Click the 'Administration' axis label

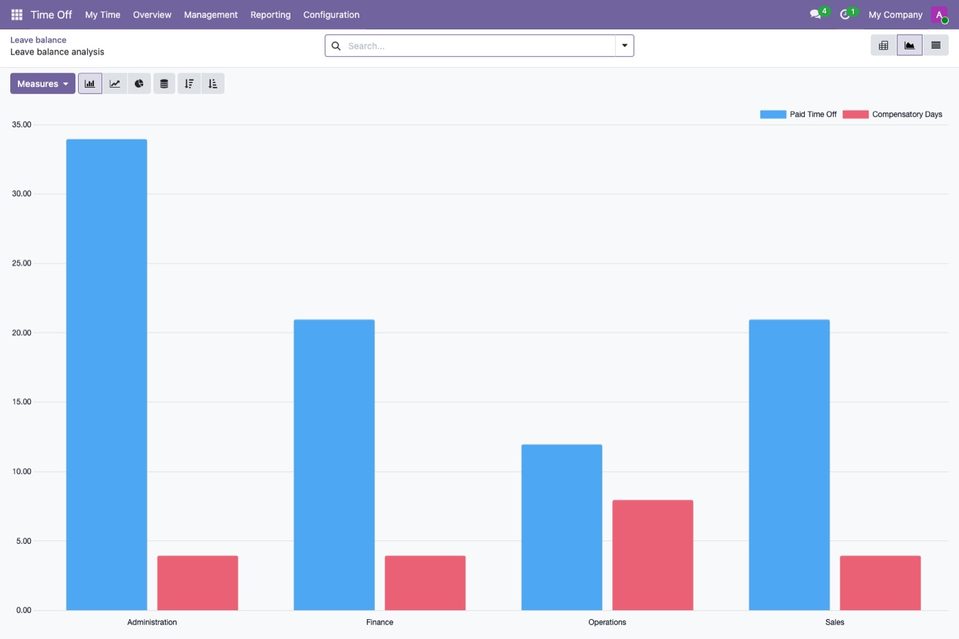152,622
